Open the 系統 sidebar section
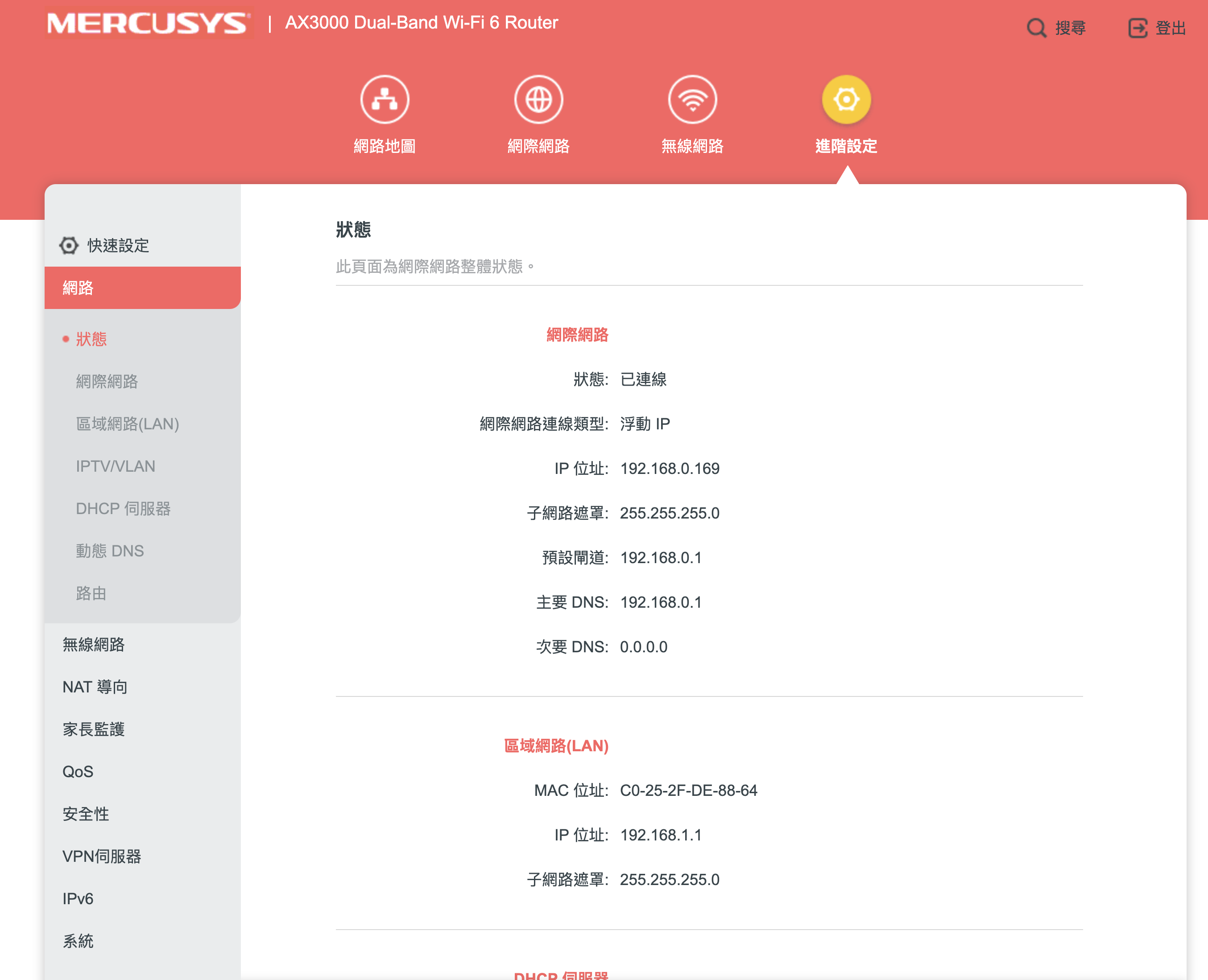Screen dimensions: 1208x980 tap(78, 941)
